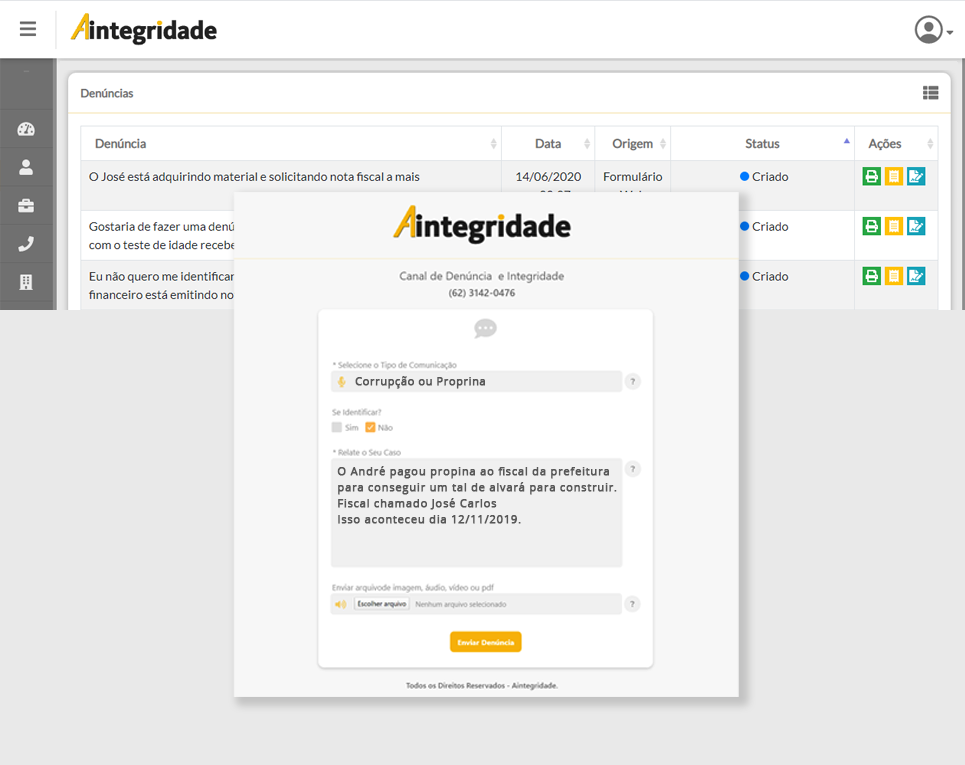Select the building sidebar icon
This screenshot has height=765, width=965.
click(26, 282)
